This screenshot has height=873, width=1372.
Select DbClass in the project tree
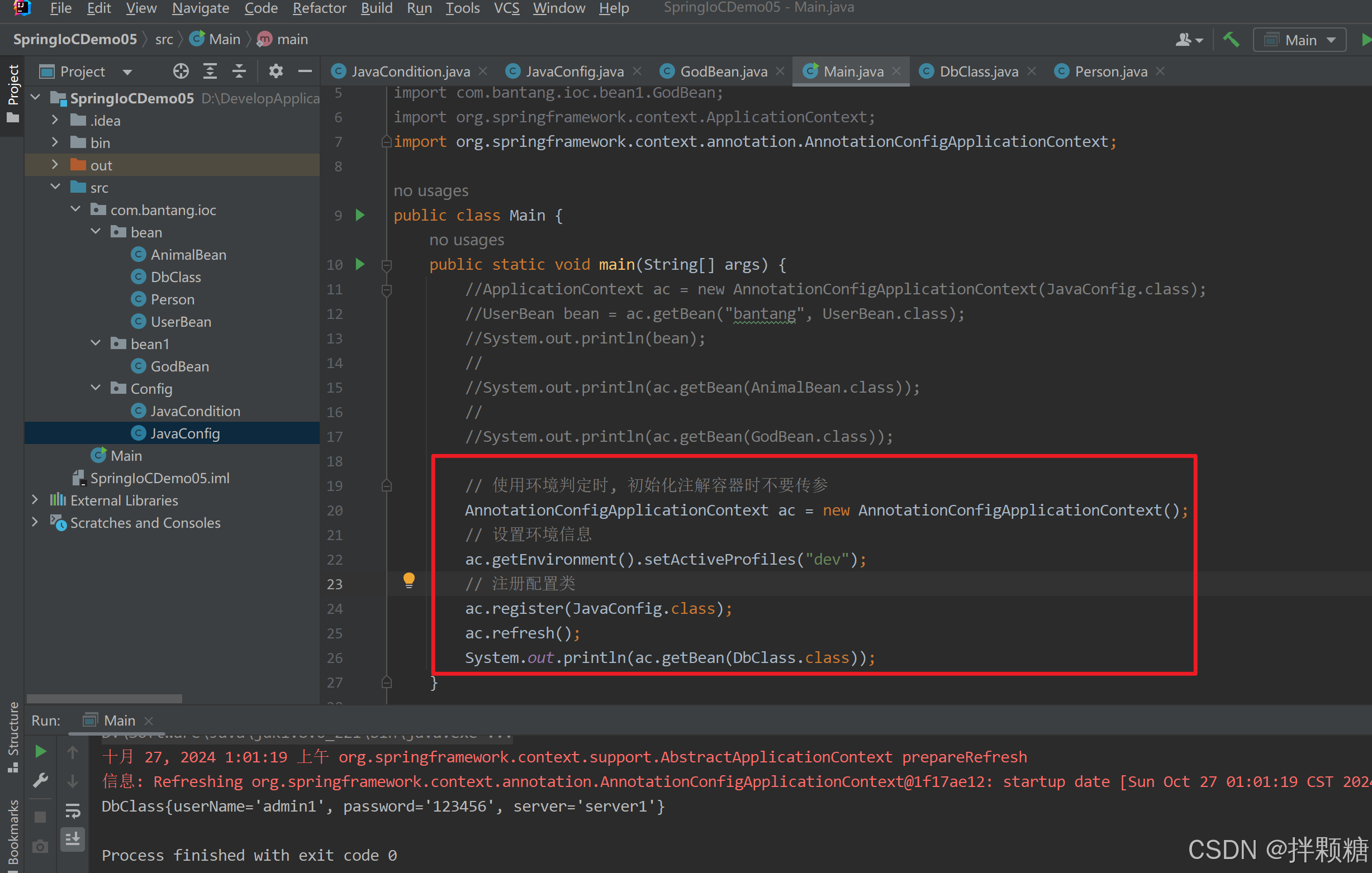(x=175, y=277)
